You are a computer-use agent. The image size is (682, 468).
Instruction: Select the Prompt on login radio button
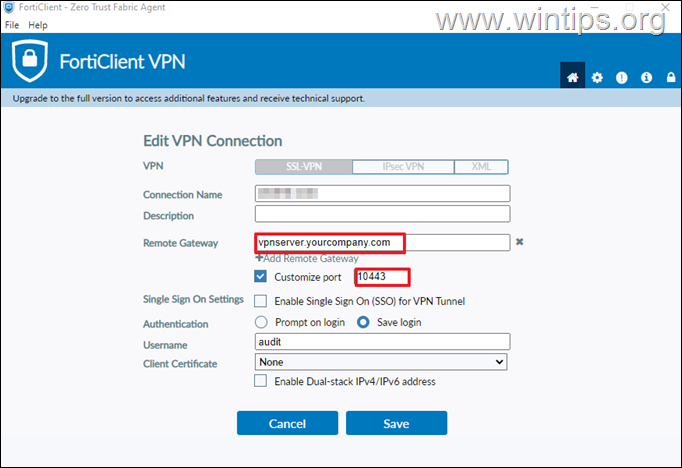pos(261,322)
